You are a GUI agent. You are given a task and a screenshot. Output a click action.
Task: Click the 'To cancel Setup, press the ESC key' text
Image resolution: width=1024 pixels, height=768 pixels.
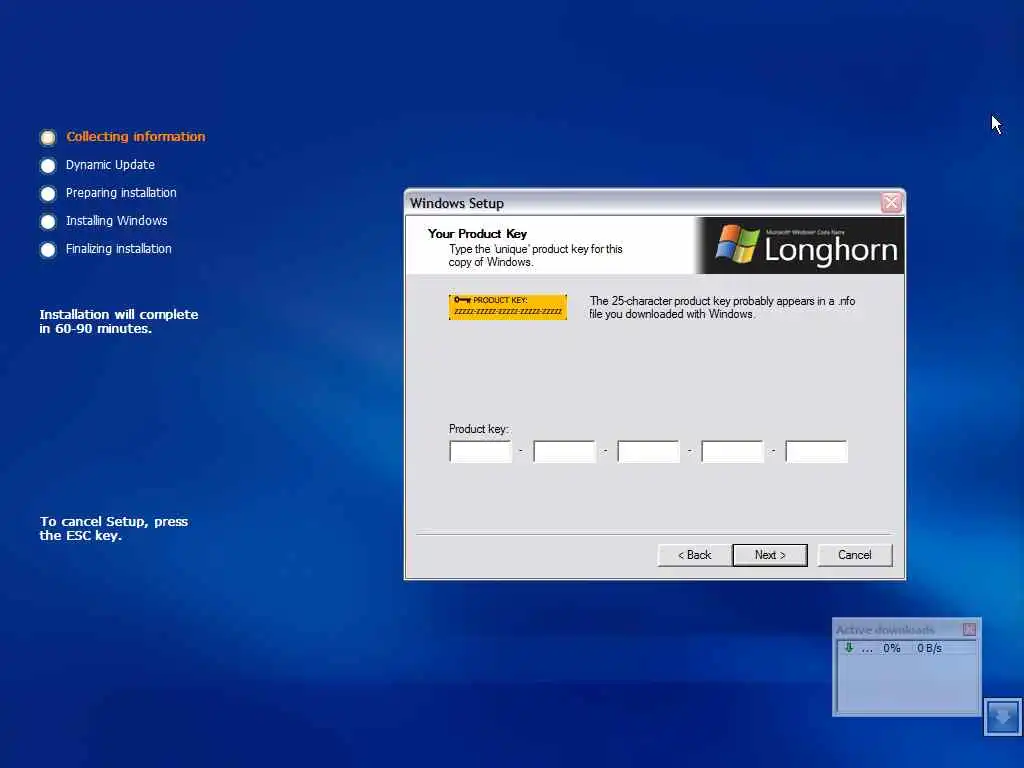(114, 528)
